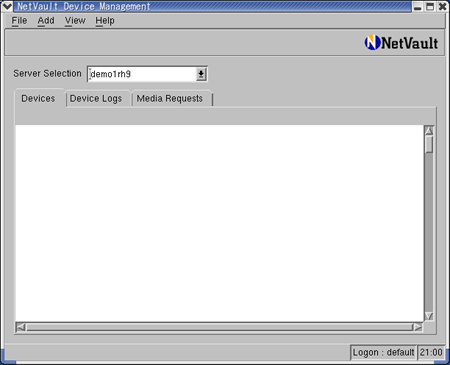Click the horizontal scrollbar right arrow
Image resolution: width=450 pixels, height=365 pixels.
(418, 327)
